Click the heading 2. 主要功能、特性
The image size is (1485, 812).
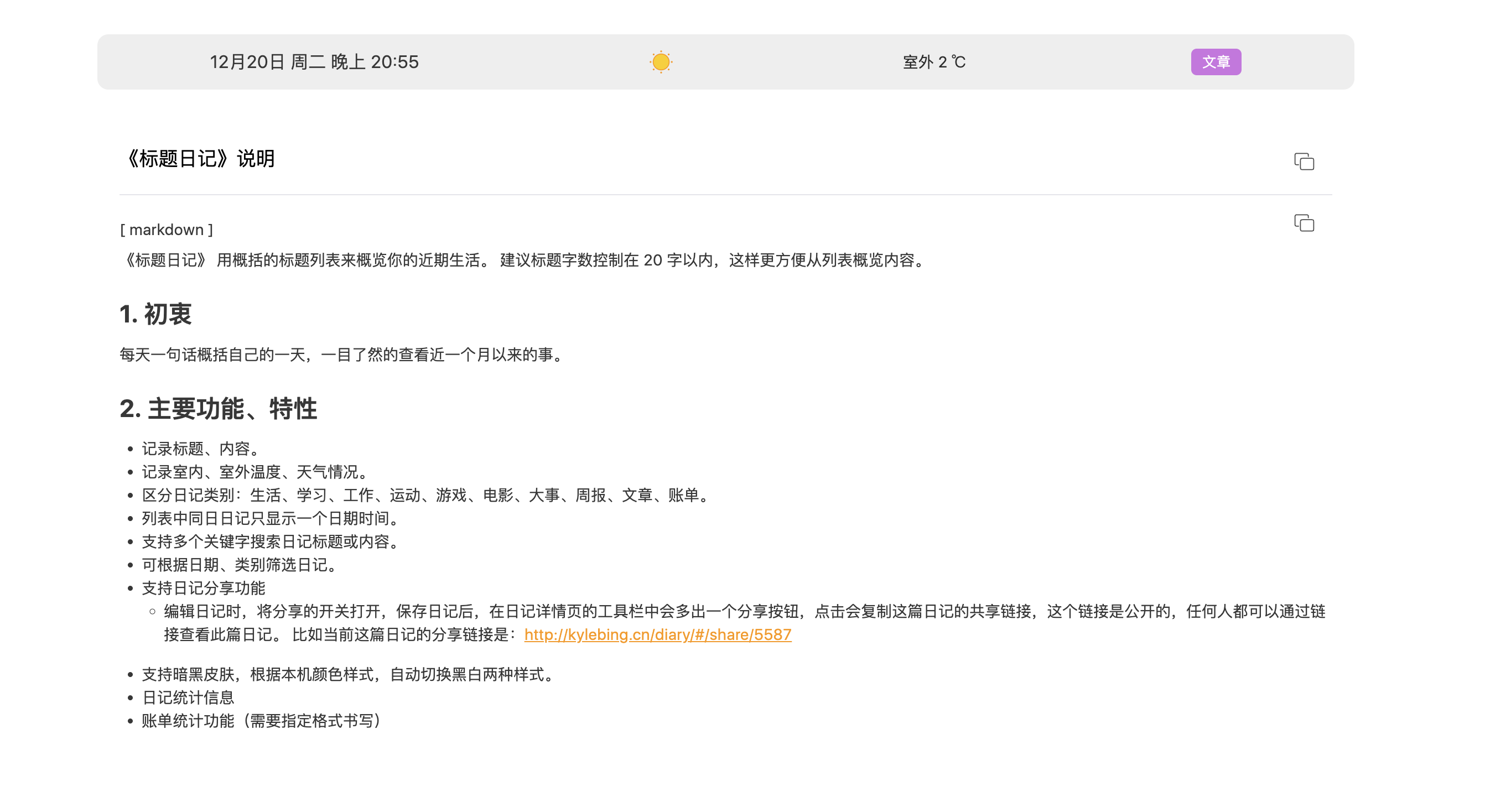pyautogui.click(x=218, y=409)
